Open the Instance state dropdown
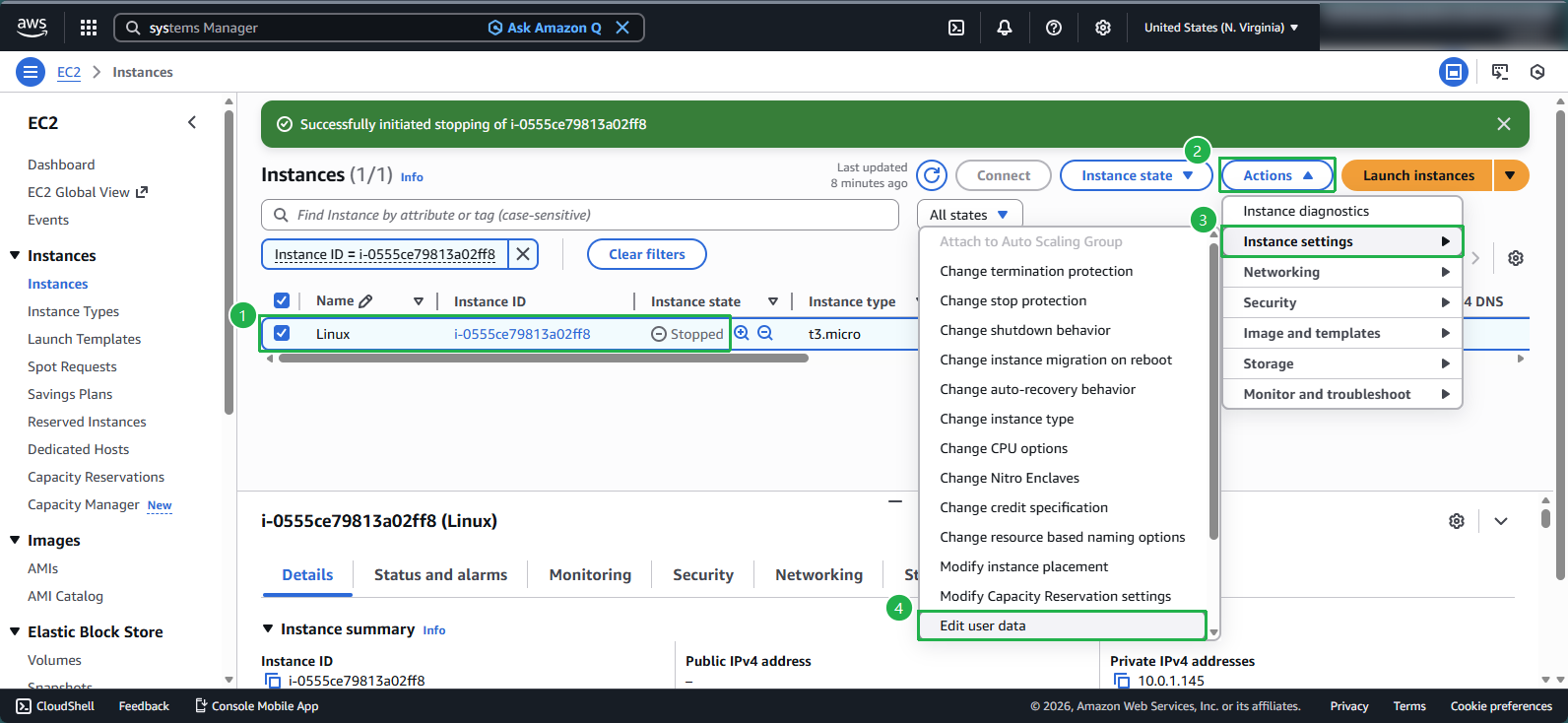1568x723 pixels. [x=1136, y=175]
